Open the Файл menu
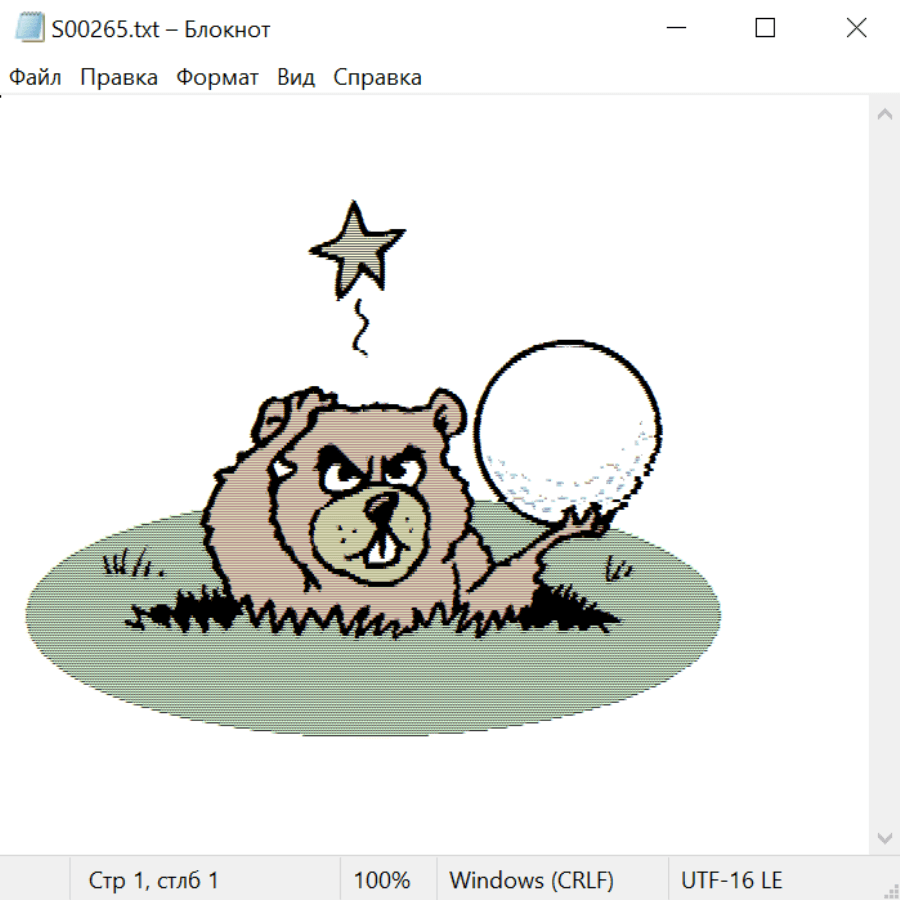Image resolution: width=900 pixels, height=900 pixels. tap(35, 78)
